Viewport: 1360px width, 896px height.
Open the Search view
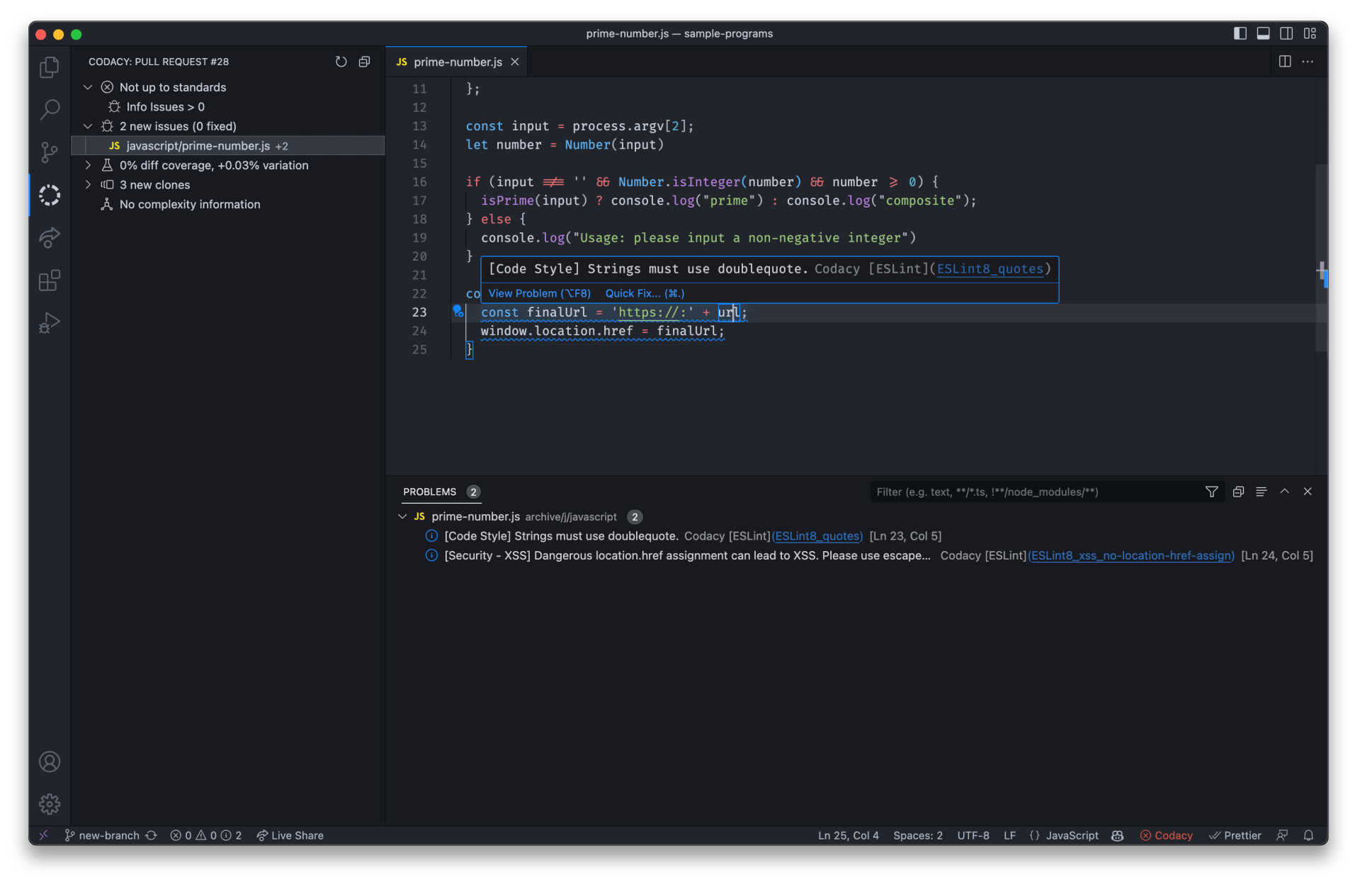[49, 110]
